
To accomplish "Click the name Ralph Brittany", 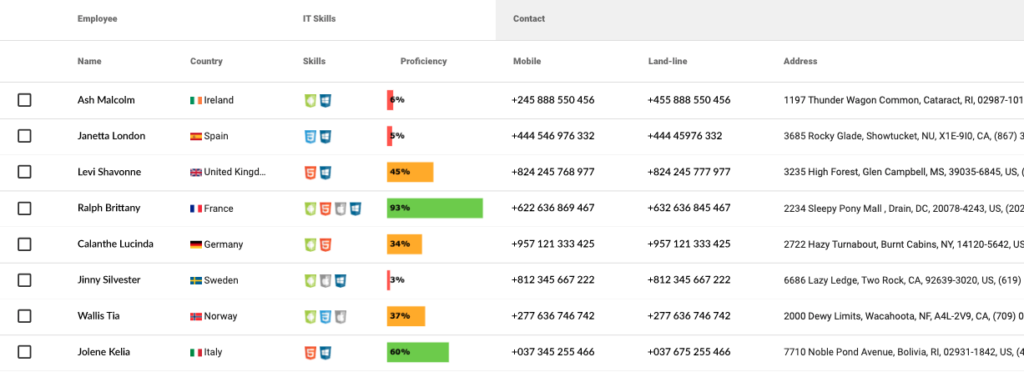I will click(108, 208).
